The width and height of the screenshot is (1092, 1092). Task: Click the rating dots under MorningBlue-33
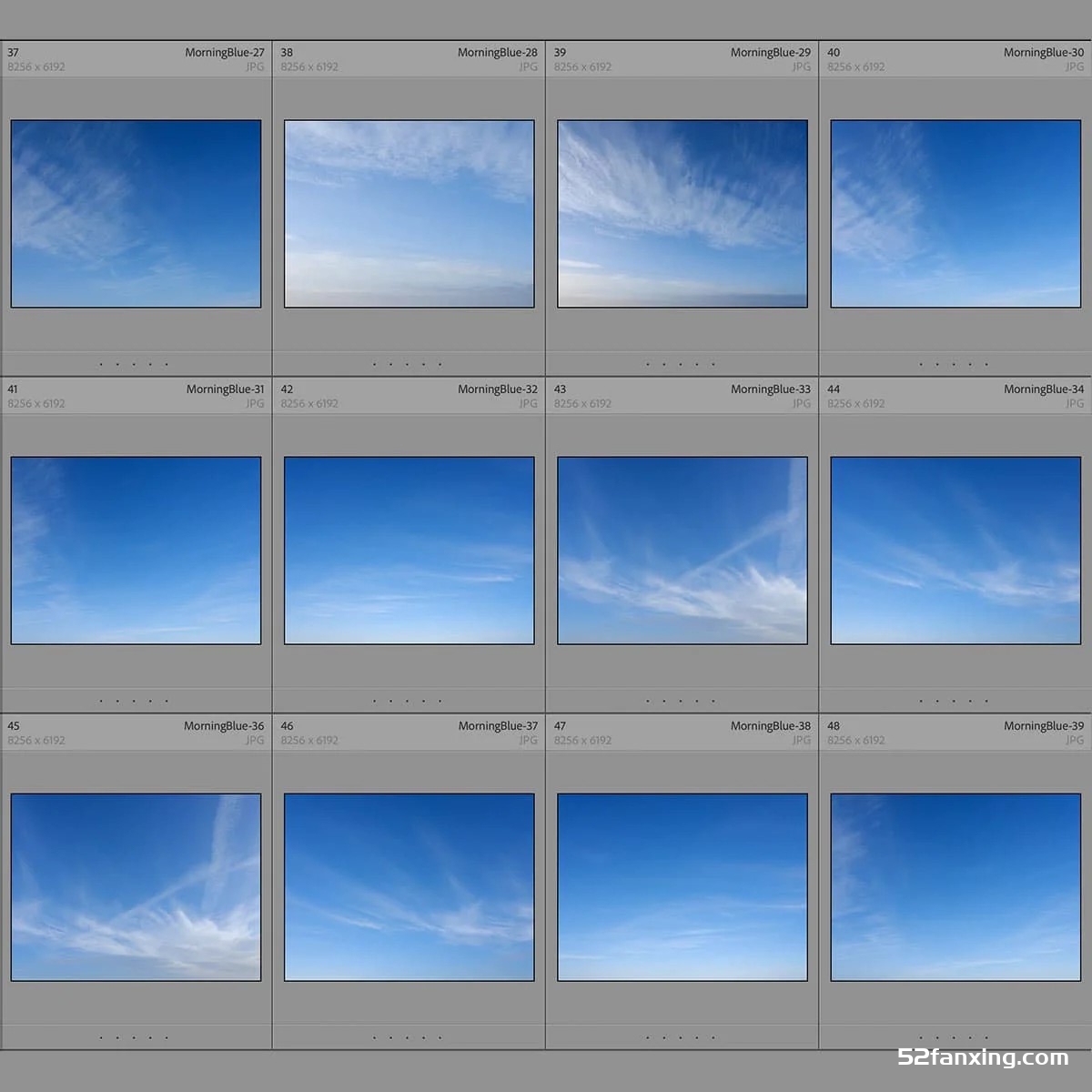681,701
